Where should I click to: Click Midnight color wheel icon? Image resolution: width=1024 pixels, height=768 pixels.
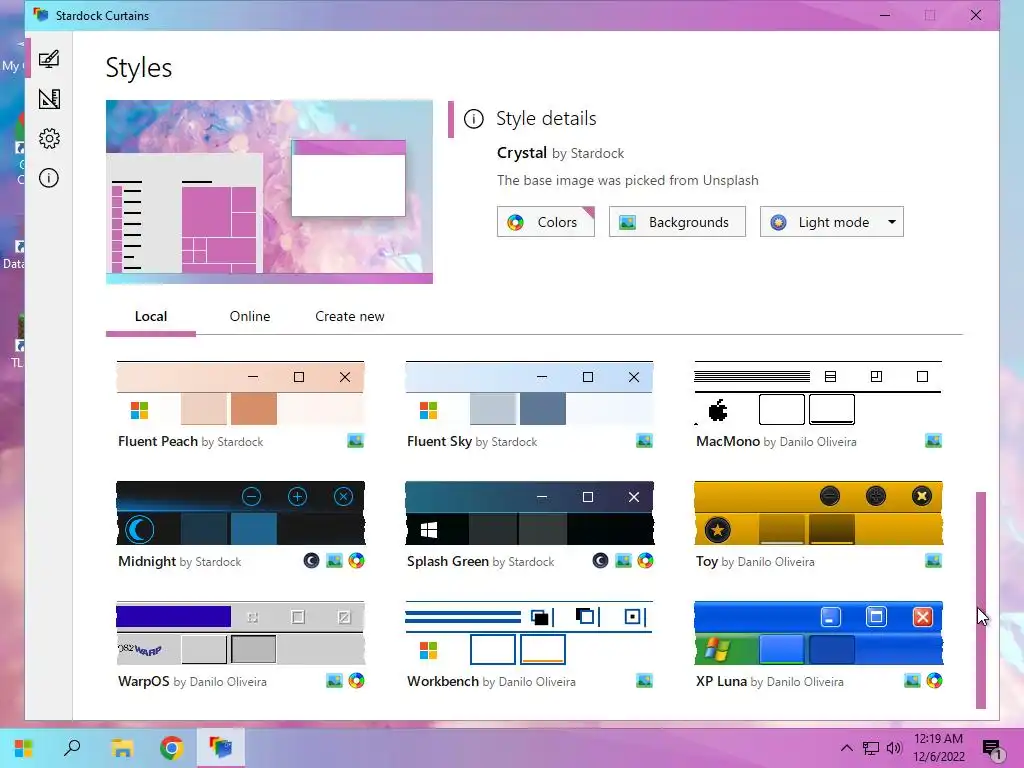(x=356, y=561)
